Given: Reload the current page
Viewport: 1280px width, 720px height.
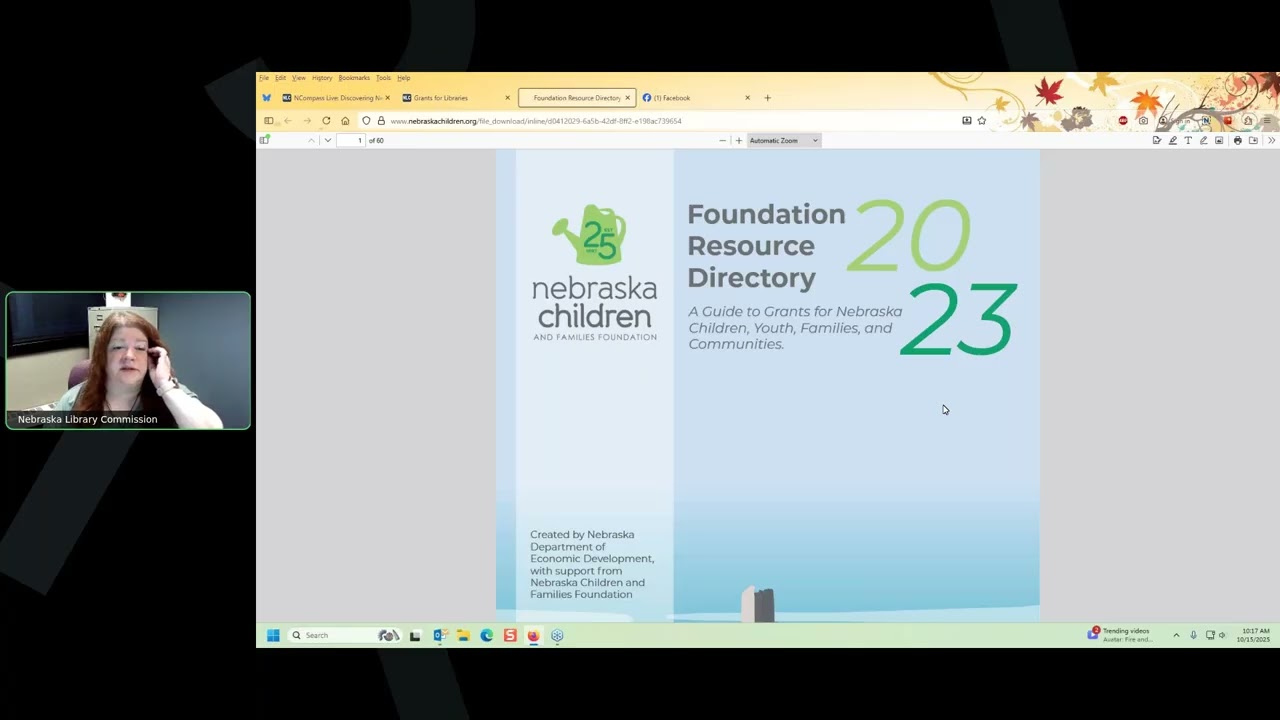Looking at the screenshot, I should pyautogui.click(x=326, y=121).
